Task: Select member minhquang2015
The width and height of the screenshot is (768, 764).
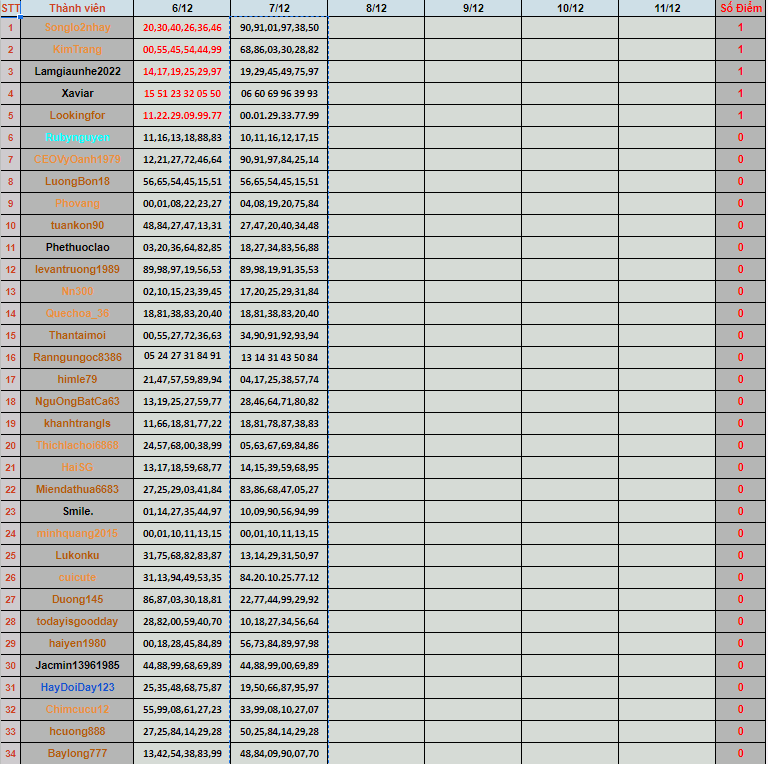Action: coord(77,533)
